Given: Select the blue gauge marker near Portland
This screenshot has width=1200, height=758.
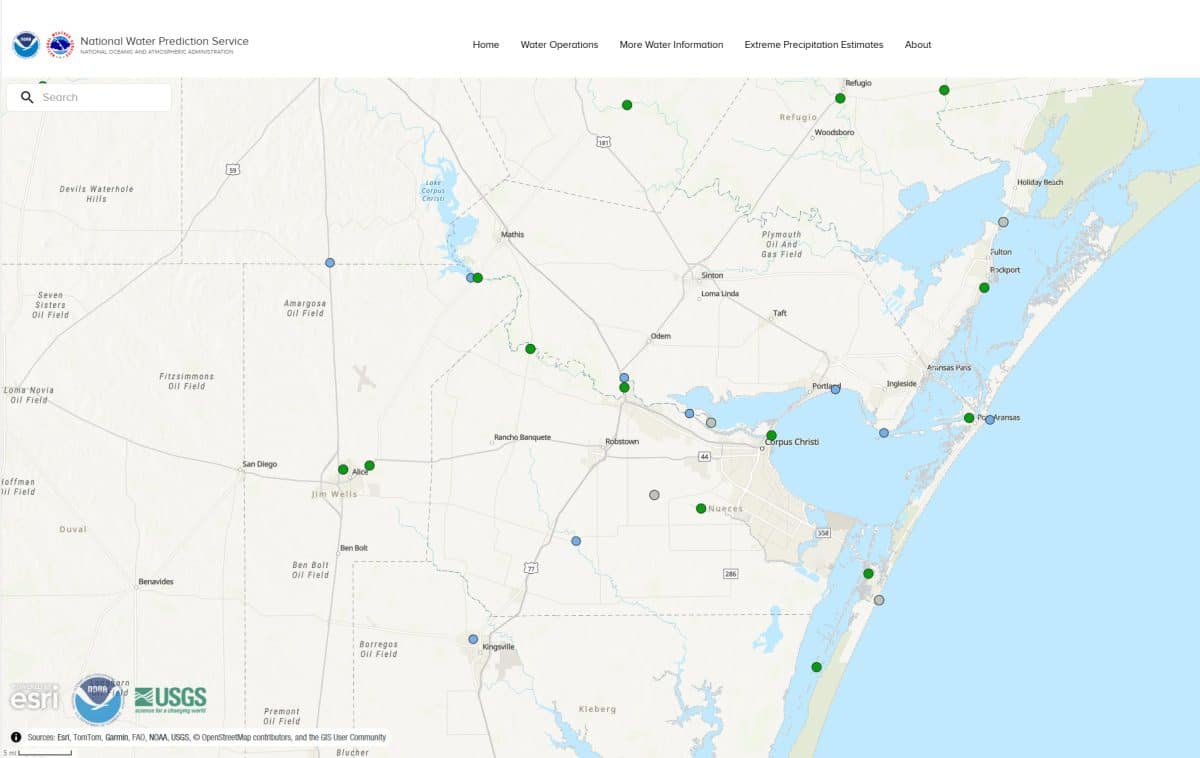Looking at the screenshot, I should point(836,390).
